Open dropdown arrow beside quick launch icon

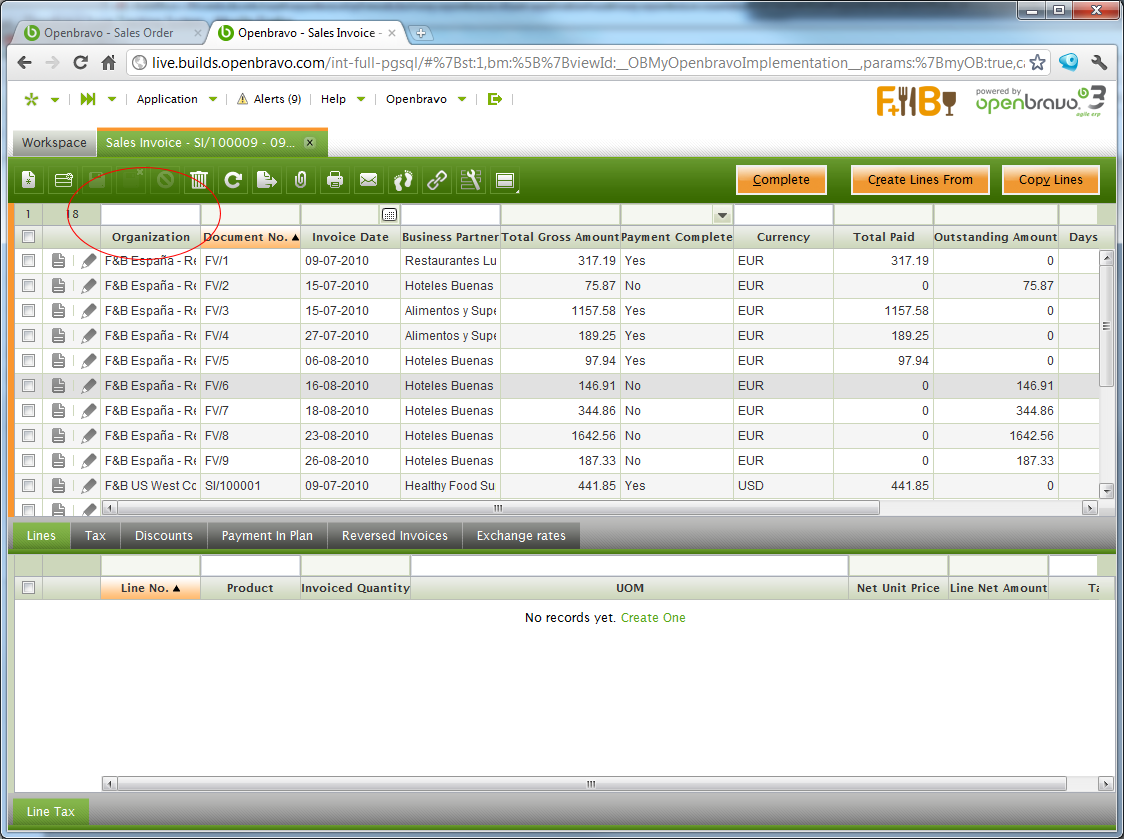coord(112,100)
